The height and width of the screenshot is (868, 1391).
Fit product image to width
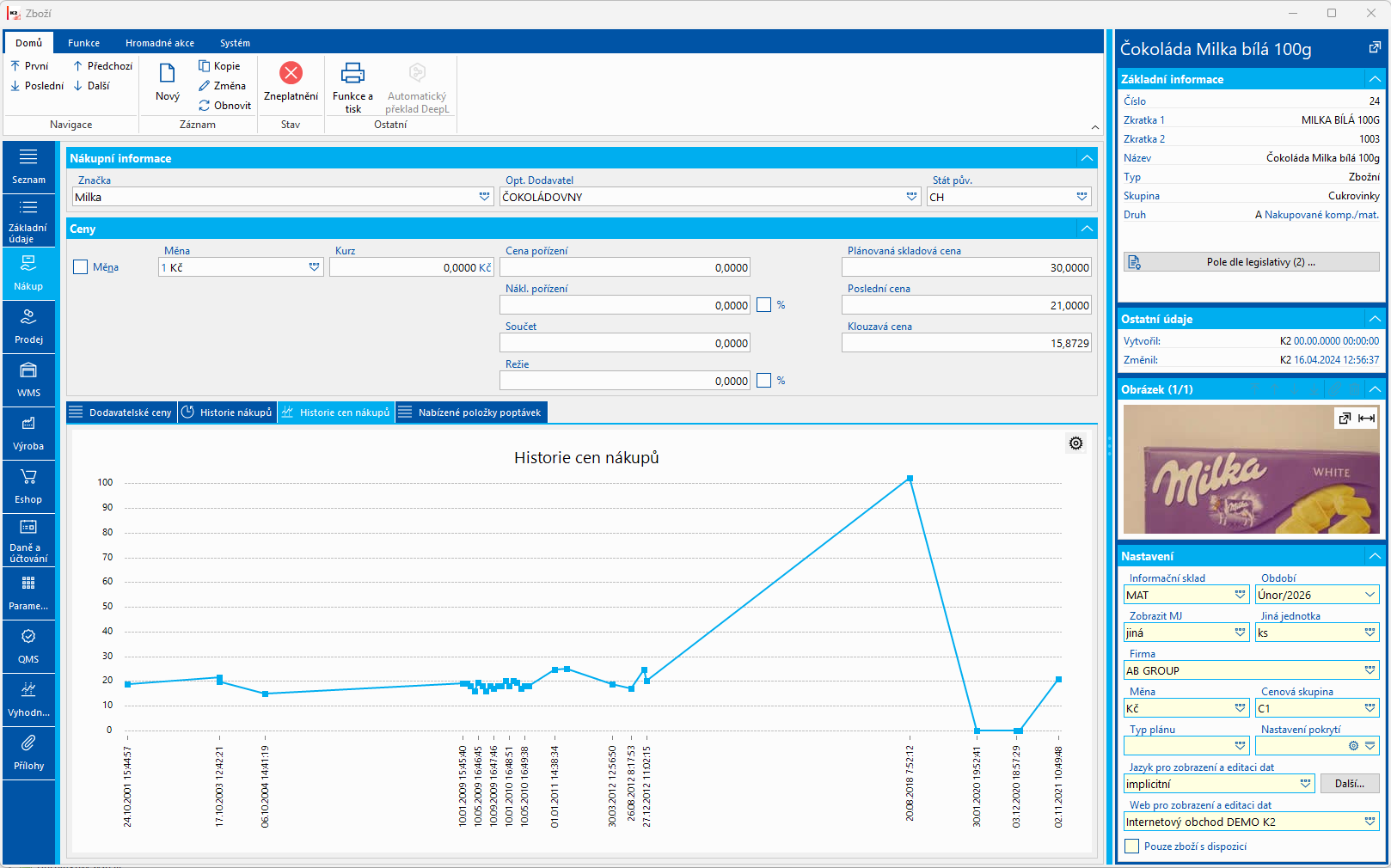click(1366, 419)
